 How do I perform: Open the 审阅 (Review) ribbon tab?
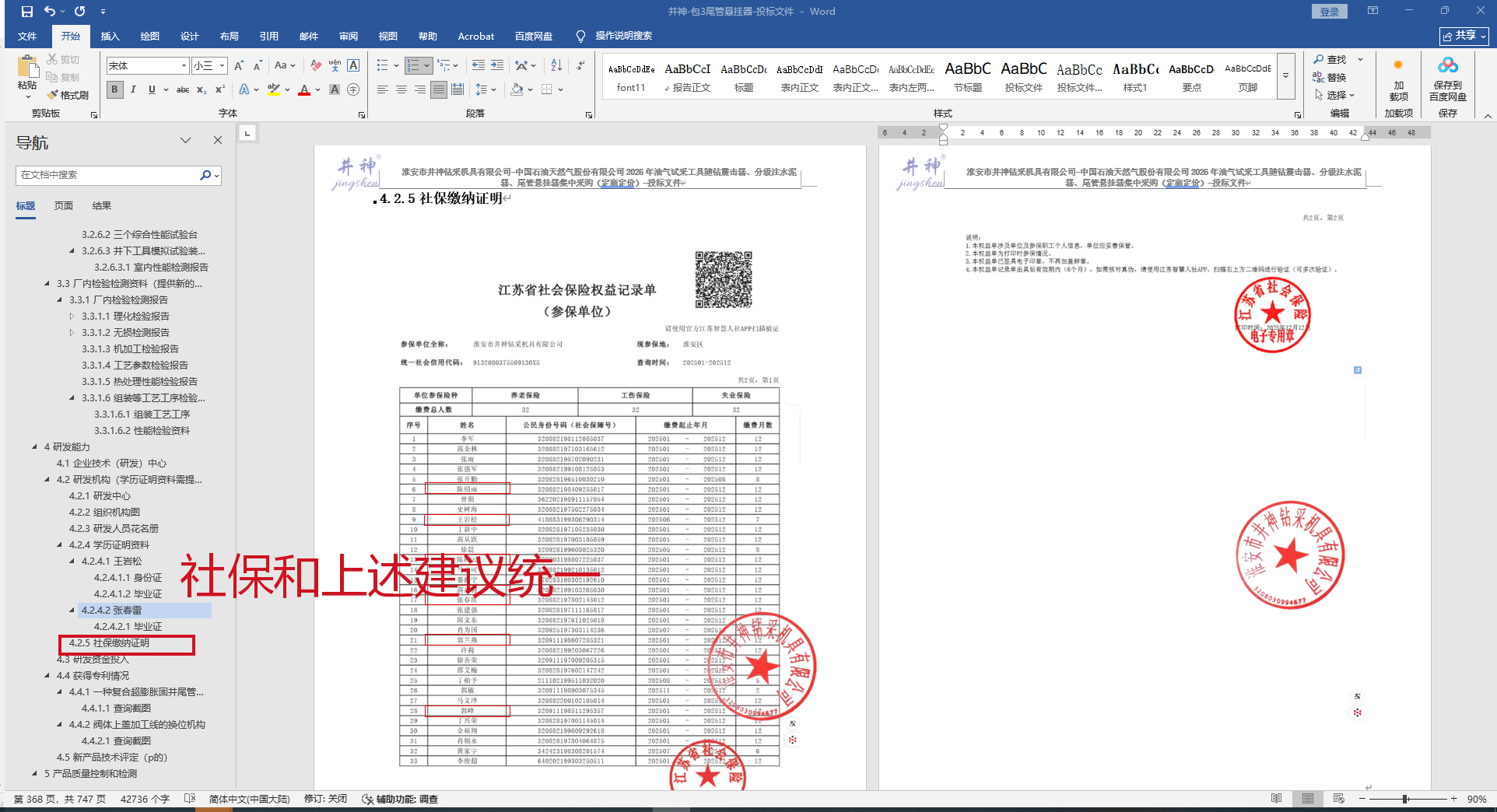(x=349, y=36)
